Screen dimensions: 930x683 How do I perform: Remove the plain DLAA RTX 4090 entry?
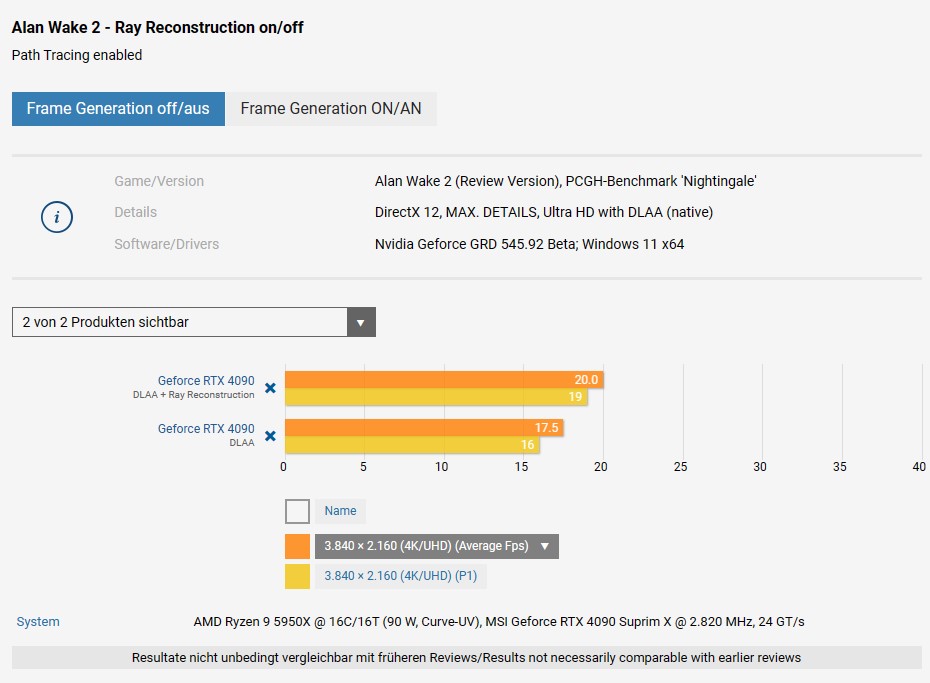click(x=270, y=436)
